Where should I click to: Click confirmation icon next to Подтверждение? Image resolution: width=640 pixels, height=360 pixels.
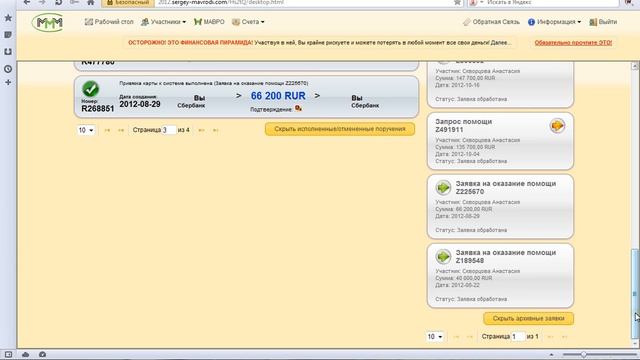pos(298,108)
